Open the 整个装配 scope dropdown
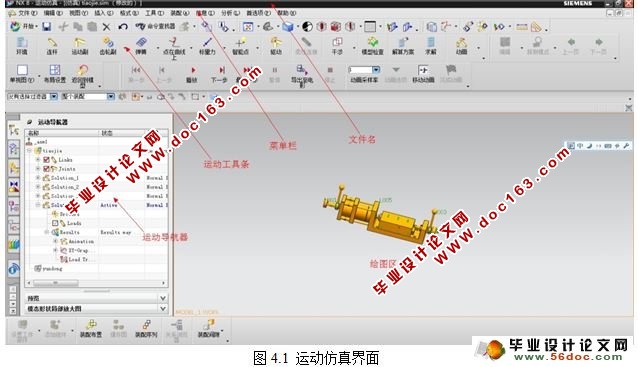 tap(111, 96)
